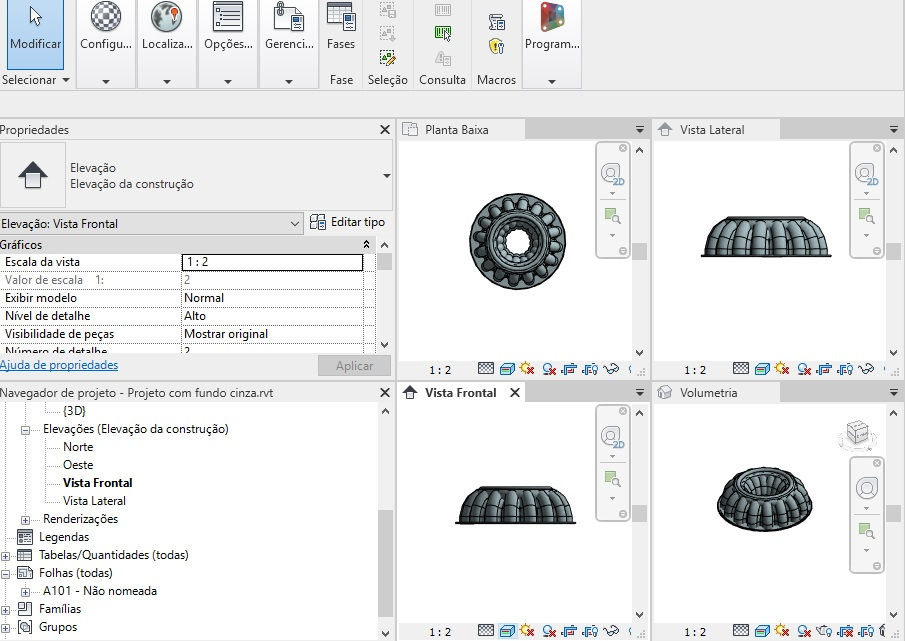
Task: Collapse the Gráficos properties section
Action: pyautogui.click(x=366, y=245)
